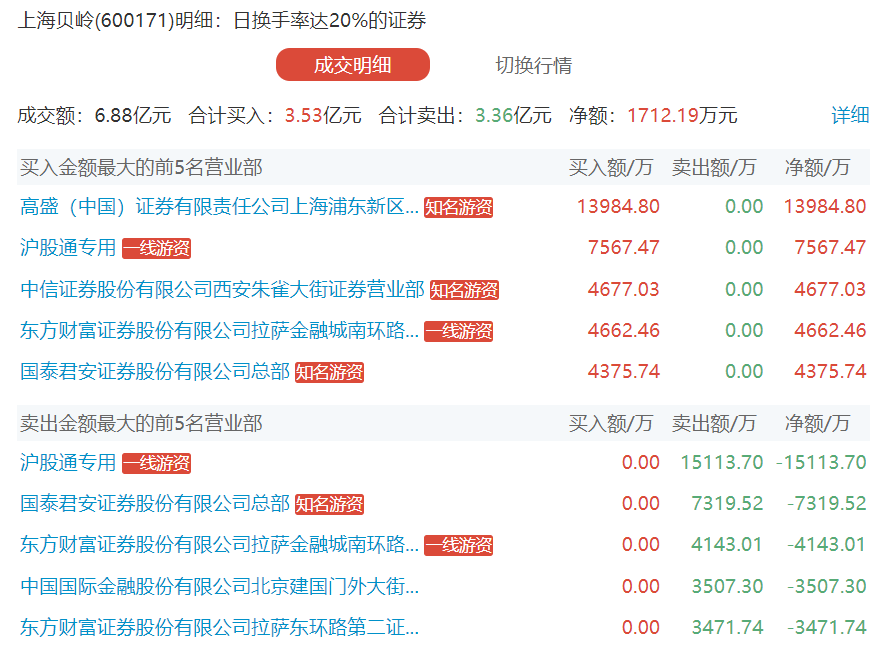Click the 买入金额最大的前5名营业部 section header
This screenshot has height=656, width=884.
[141, 167]
